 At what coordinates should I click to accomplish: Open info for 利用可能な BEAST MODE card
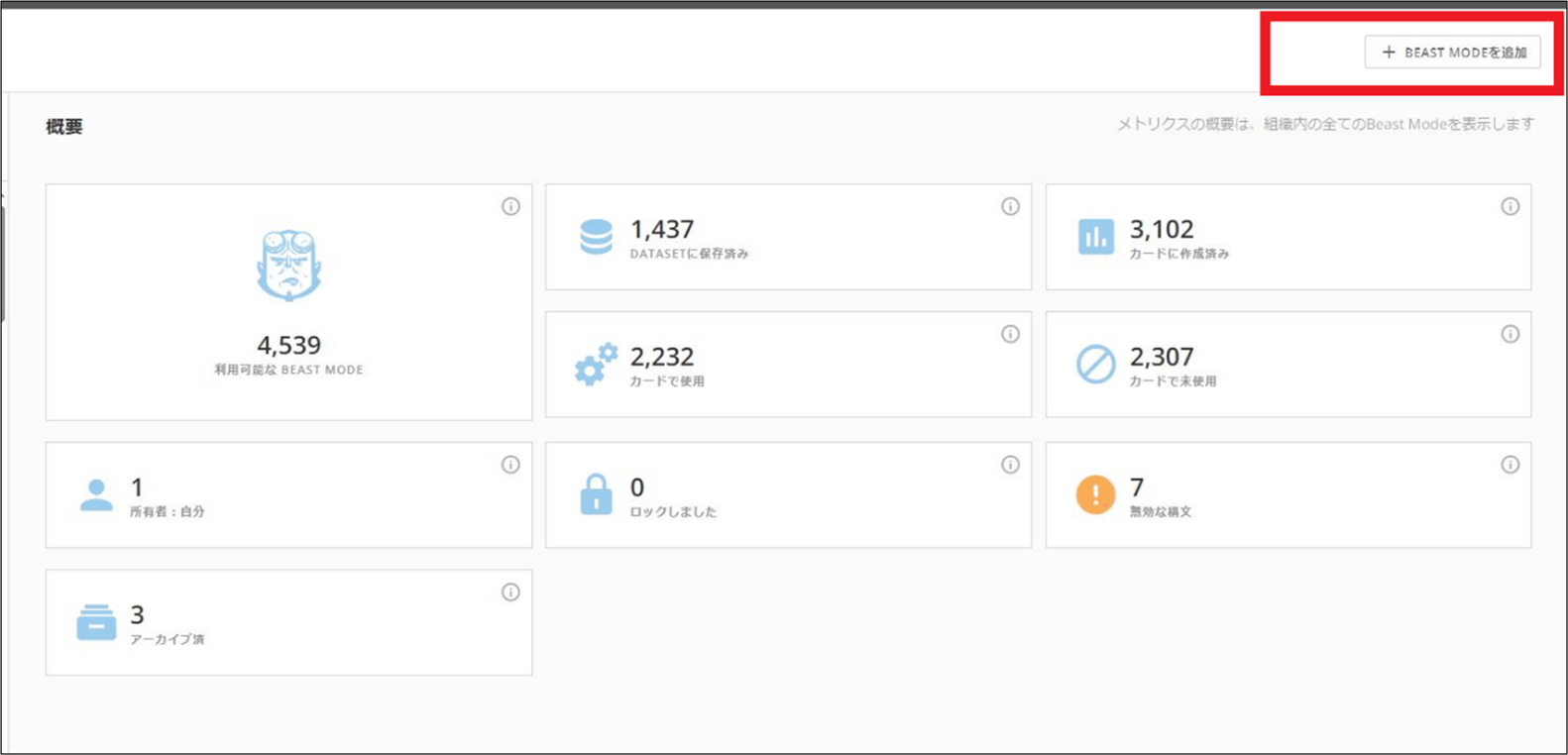510,206
